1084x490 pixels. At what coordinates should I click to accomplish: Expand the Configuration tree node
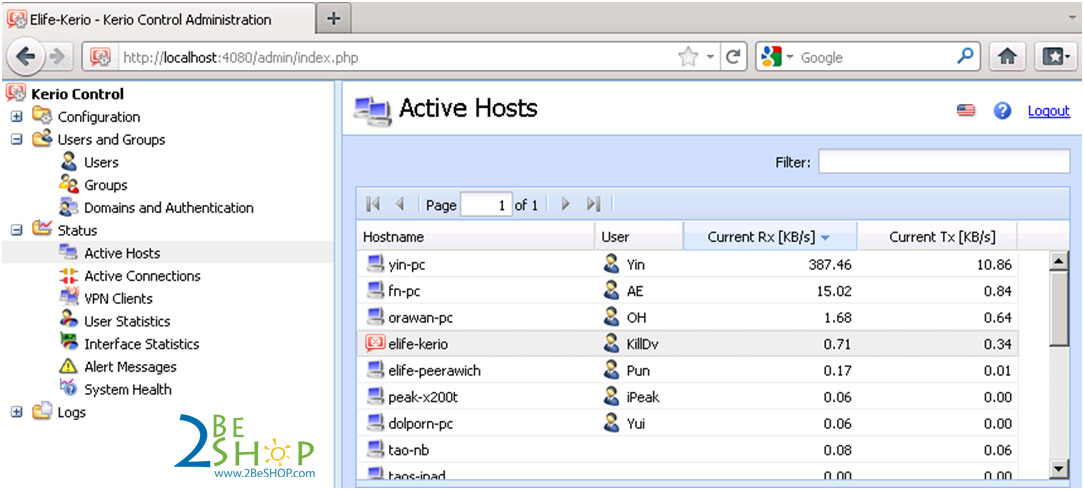point(17,117)
